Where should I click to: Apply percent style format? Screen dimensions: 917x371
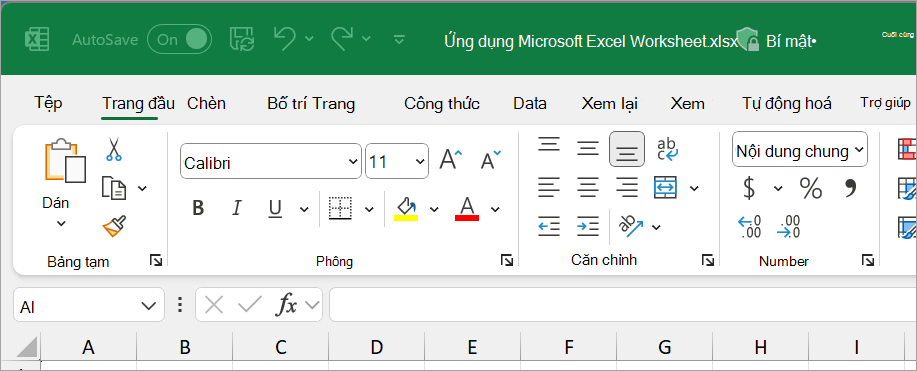pyautogui.click(x=811, y=188)
